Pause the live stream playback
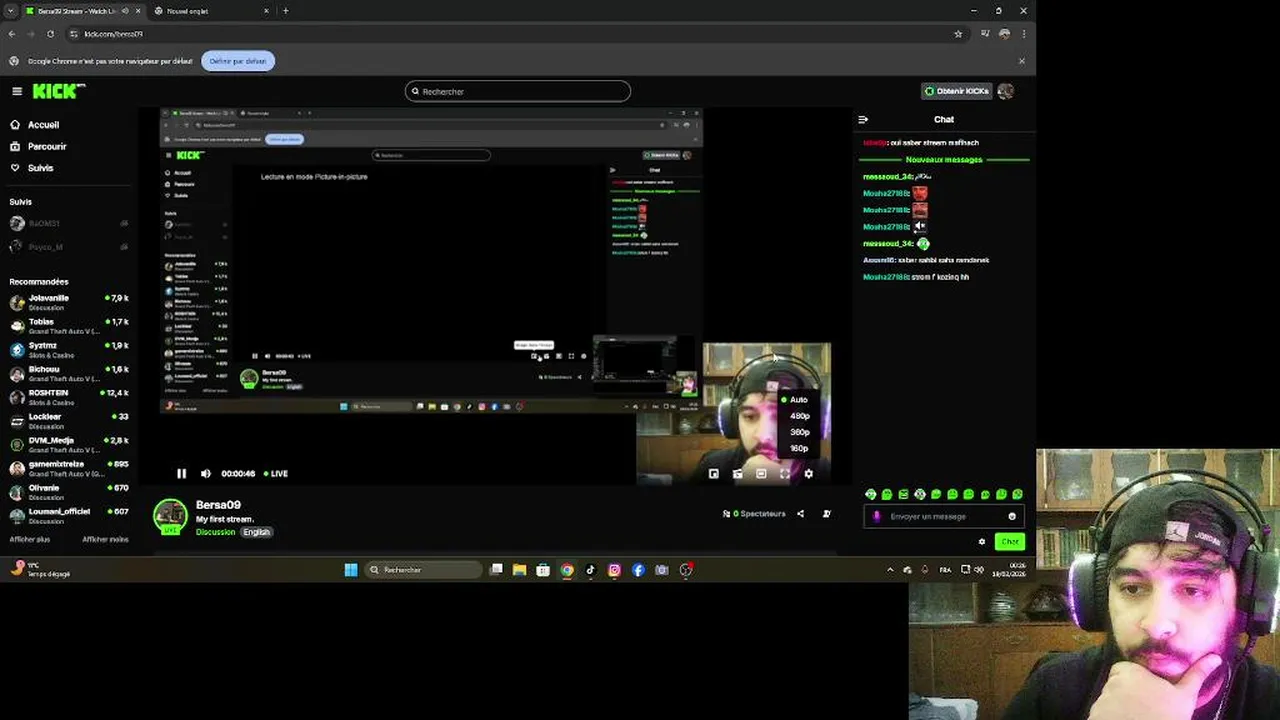Image resolution: width=1280 pixels, height=720 pixels. pyautogui.click(x=181, y=474)
